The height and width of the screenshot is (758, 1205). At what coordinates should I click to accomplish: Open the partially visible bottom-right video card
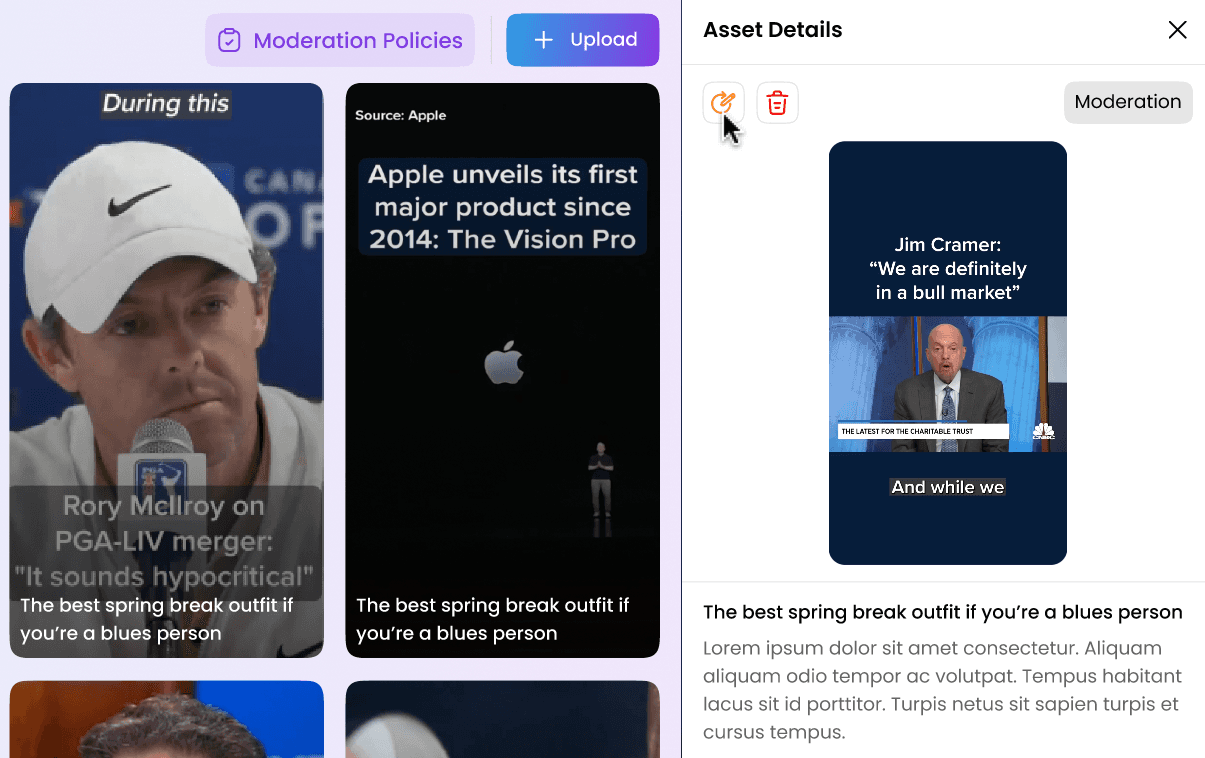coord(503,719)
